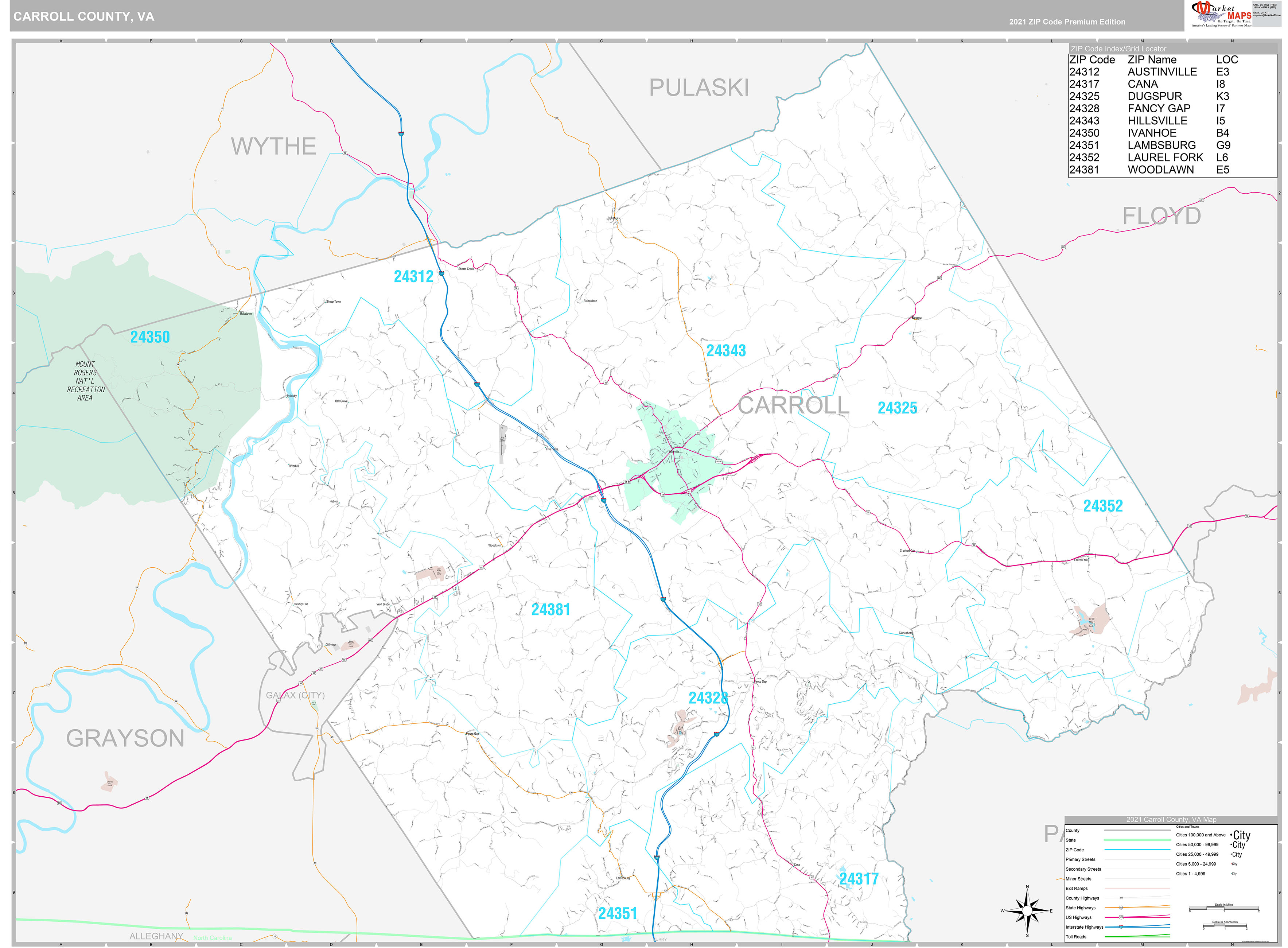The height and width of the screenshot is (948, 1288).
Task: Click the 'Richardson' place name
Action: pos(590,301)
